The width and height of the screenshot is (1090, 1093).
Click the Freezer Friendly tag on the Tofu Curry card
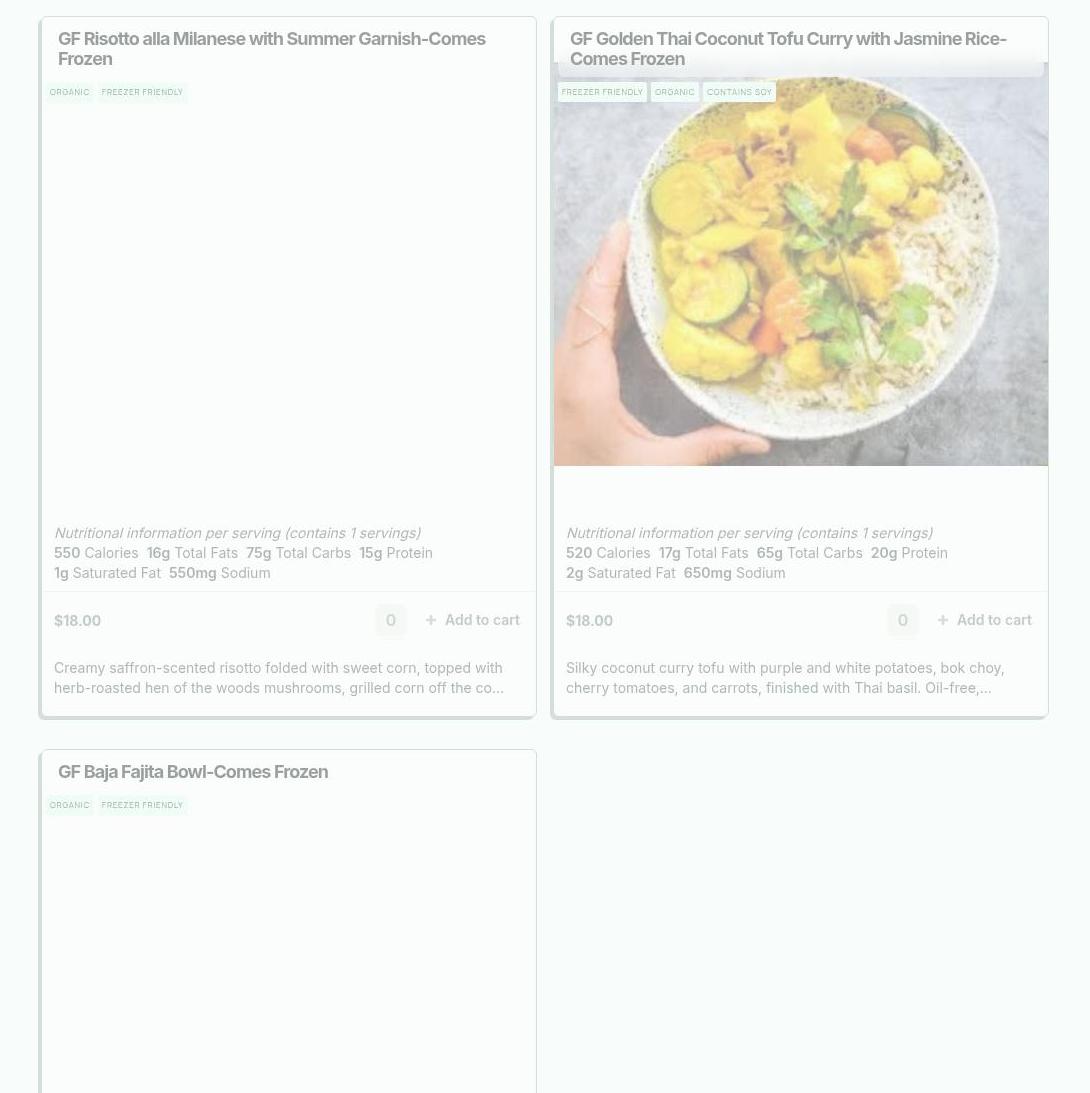click(x=602, y=92)
